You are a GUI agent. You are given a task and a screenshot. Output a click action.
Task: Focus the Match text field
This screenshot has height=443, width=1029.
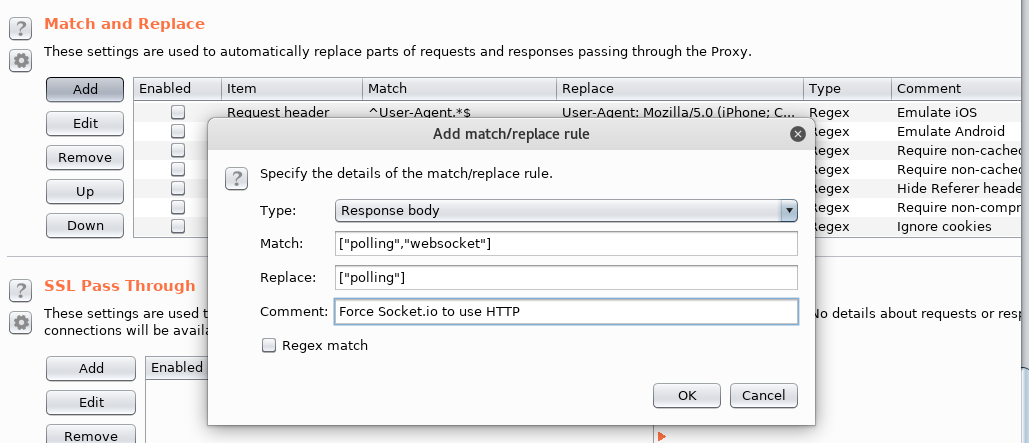coord(566,243)
